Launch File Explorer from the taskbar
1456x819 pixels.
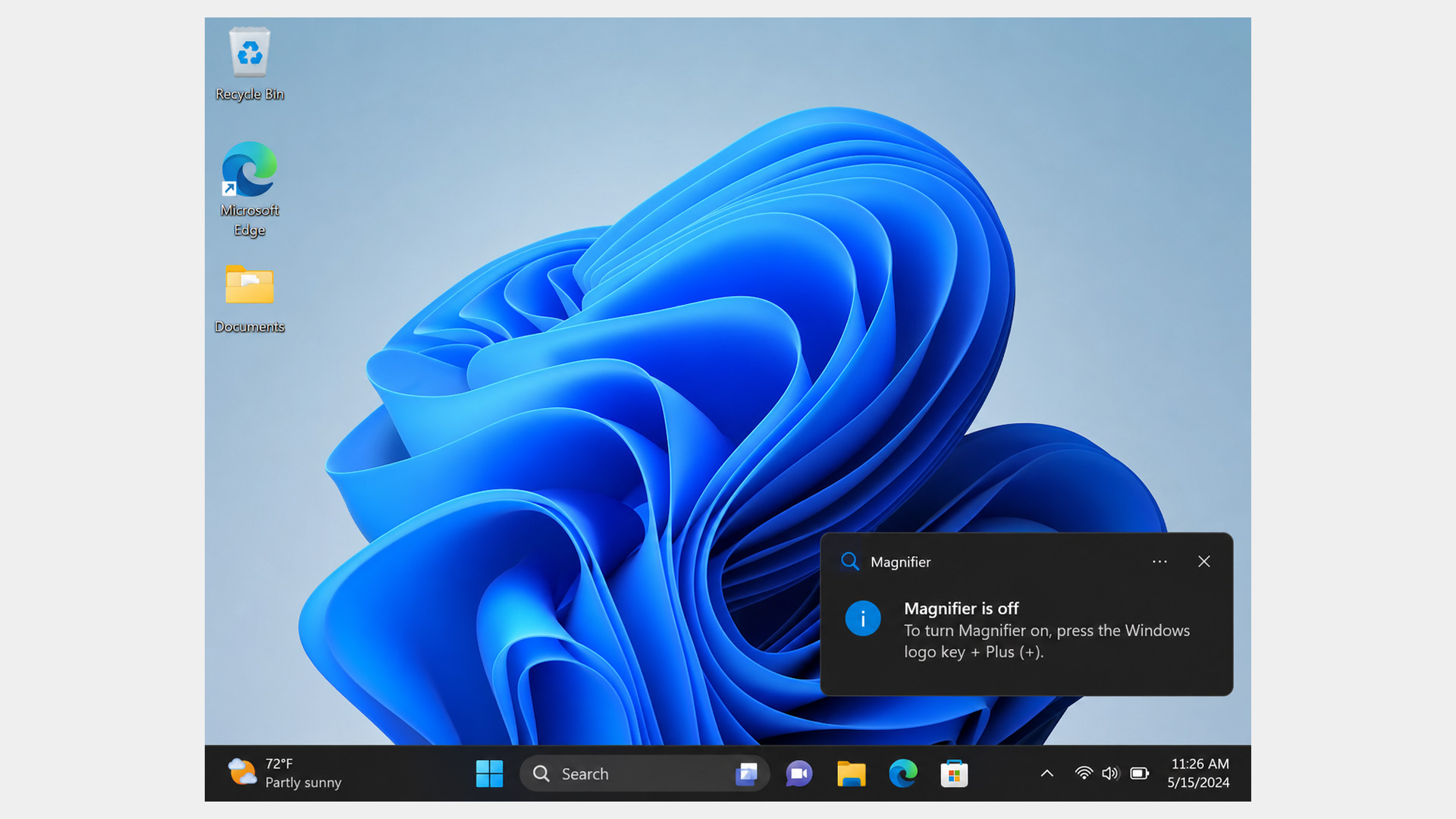click(851, 773)
